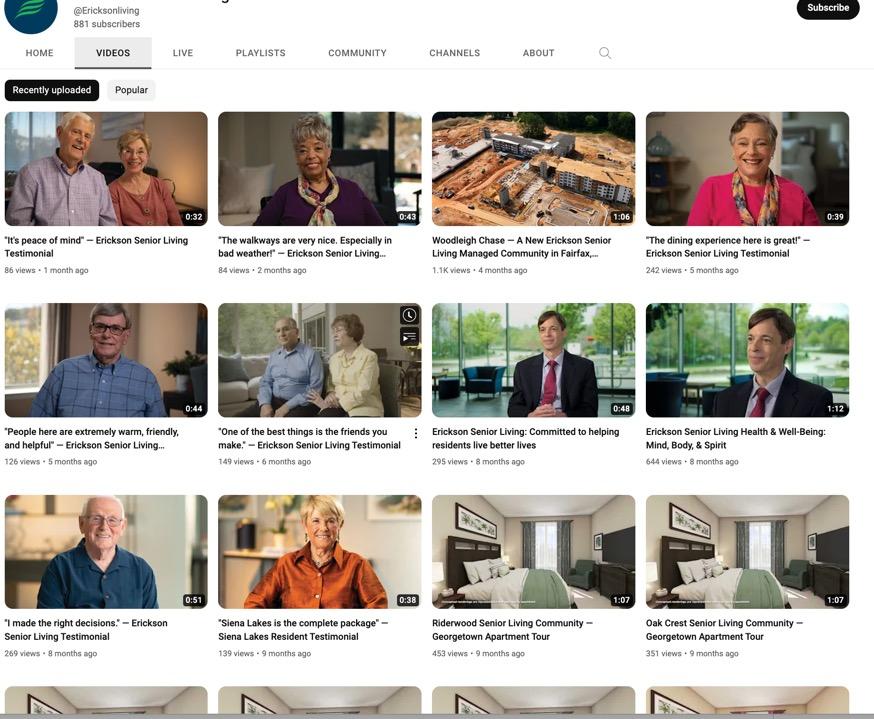The height and width of the screenshot is (719, 874).
Task: Click the Add to queue icon on thumbnail
Action: 409,337
